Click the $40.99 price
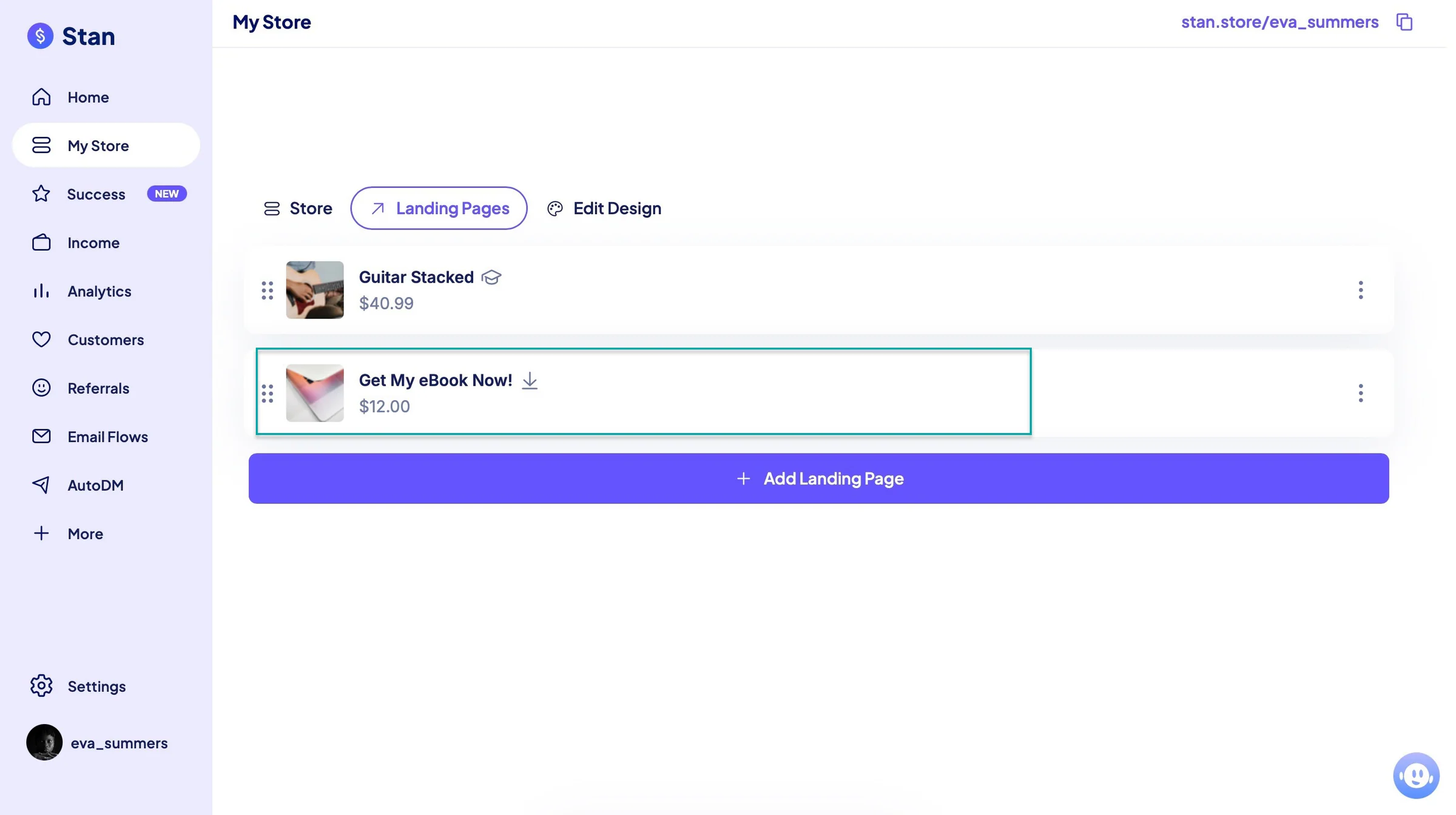The image size is (1456, 815). 386,303
